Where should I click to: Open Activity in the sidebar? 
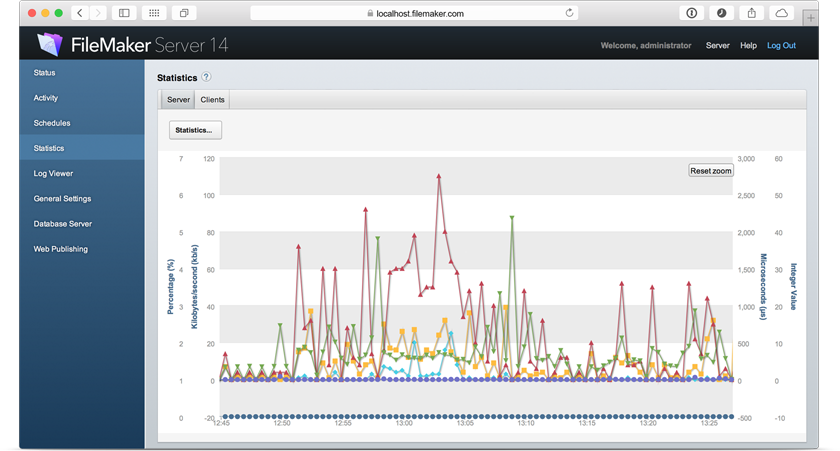pyautogui.click(x=82, y=98)
